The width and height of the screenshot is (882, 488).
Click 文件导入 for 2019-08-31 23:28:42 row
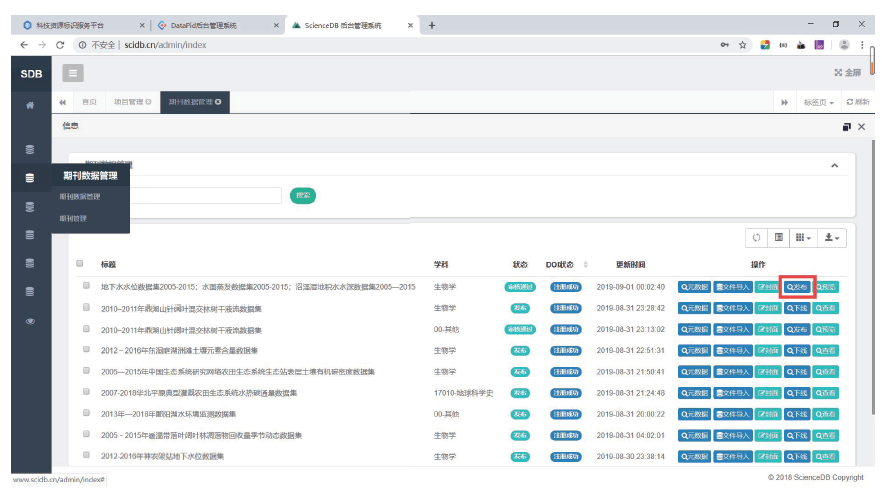pos(732,308)
